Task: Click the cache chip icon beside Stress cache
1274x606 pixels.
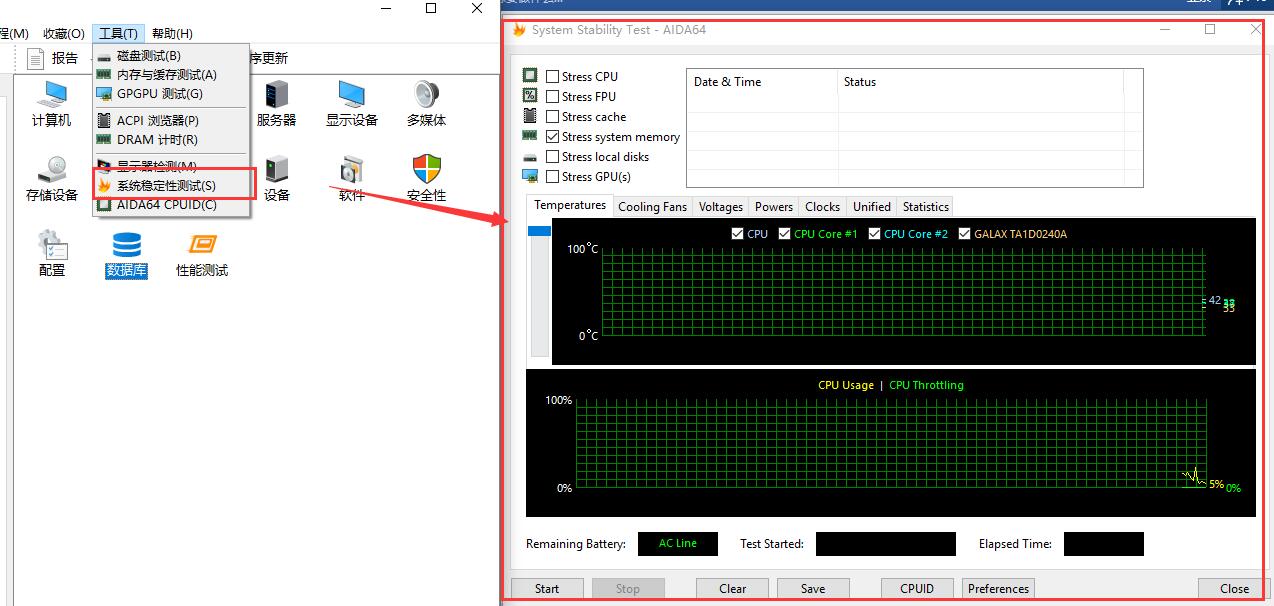Action: 530,116
